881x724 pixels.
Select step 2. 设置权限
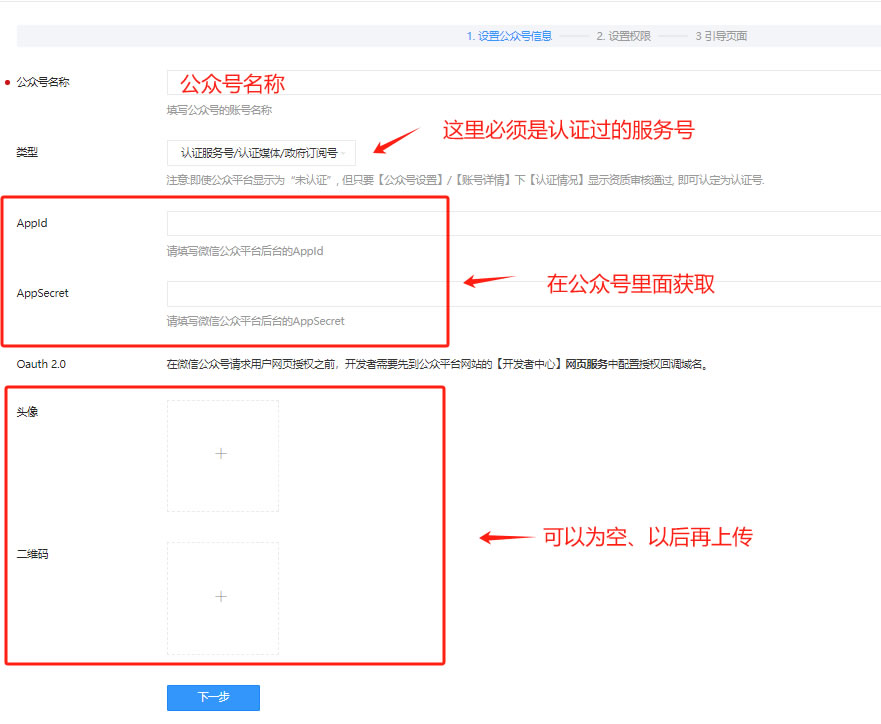624,36
